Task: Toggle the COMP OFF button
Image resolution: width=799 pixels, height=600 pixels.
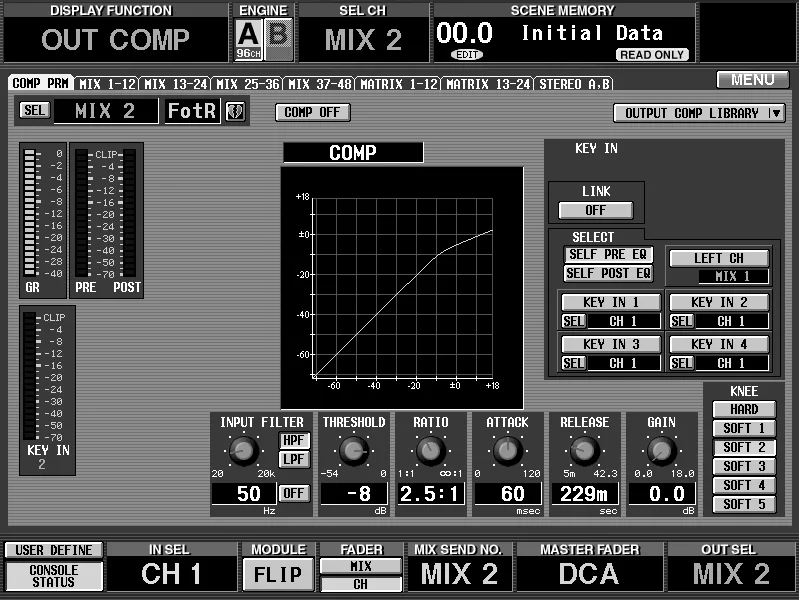Action: coord(312,112)
